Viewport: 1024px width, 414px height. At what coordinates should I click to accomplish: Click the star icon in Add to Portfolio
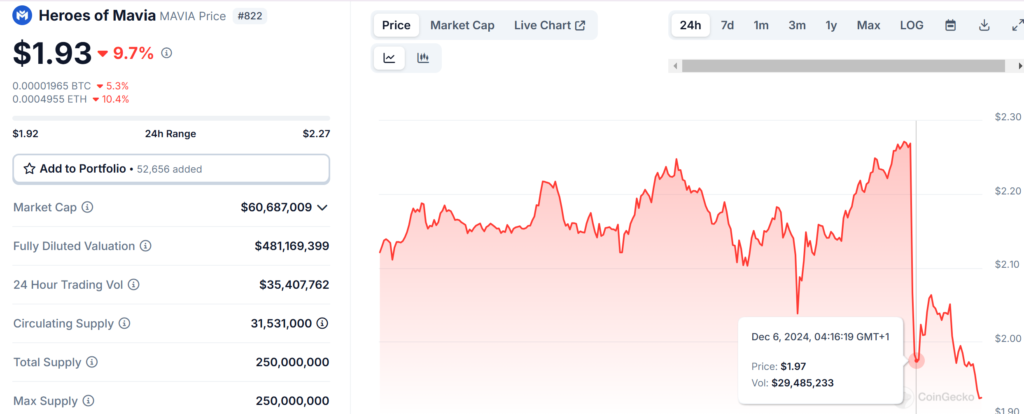coord(30,169)
